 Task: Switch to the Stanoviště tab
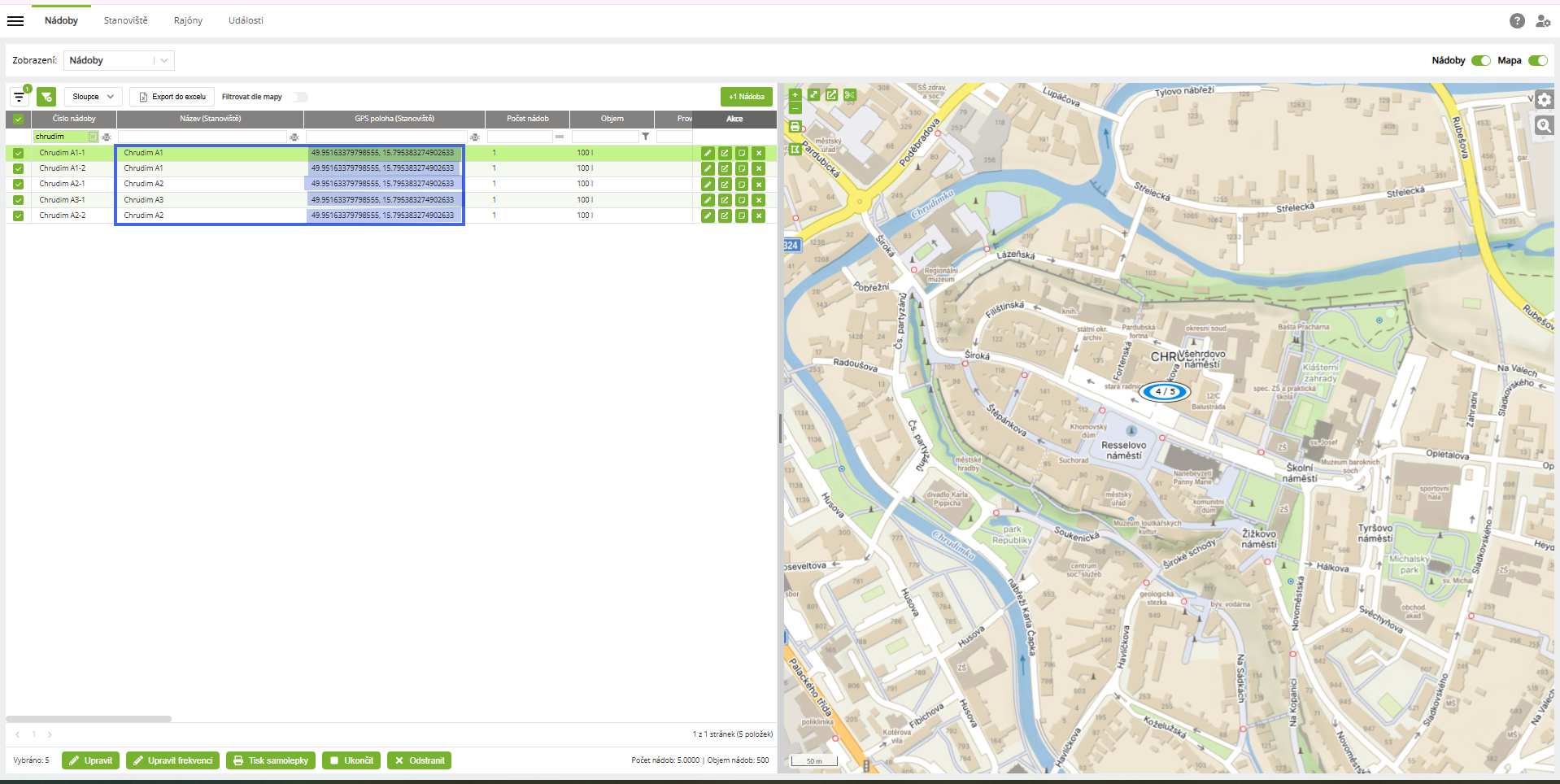(126, 21)
